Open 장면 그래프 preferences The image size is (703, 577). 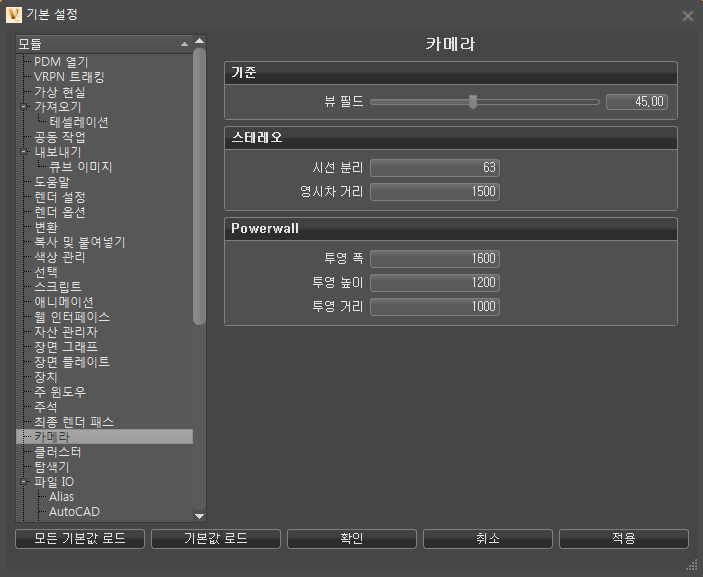pyautogui.click(x=66, y=347)
